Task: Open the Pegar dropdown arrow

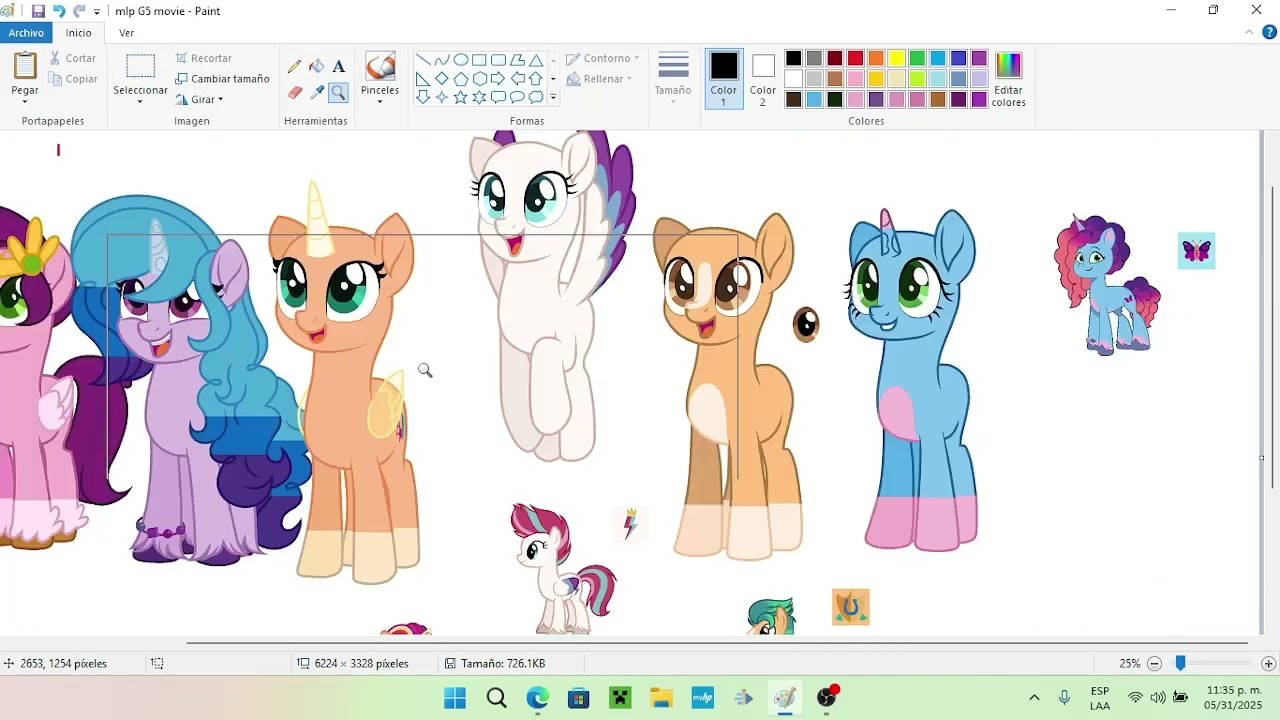Action: tap(25, 101)
